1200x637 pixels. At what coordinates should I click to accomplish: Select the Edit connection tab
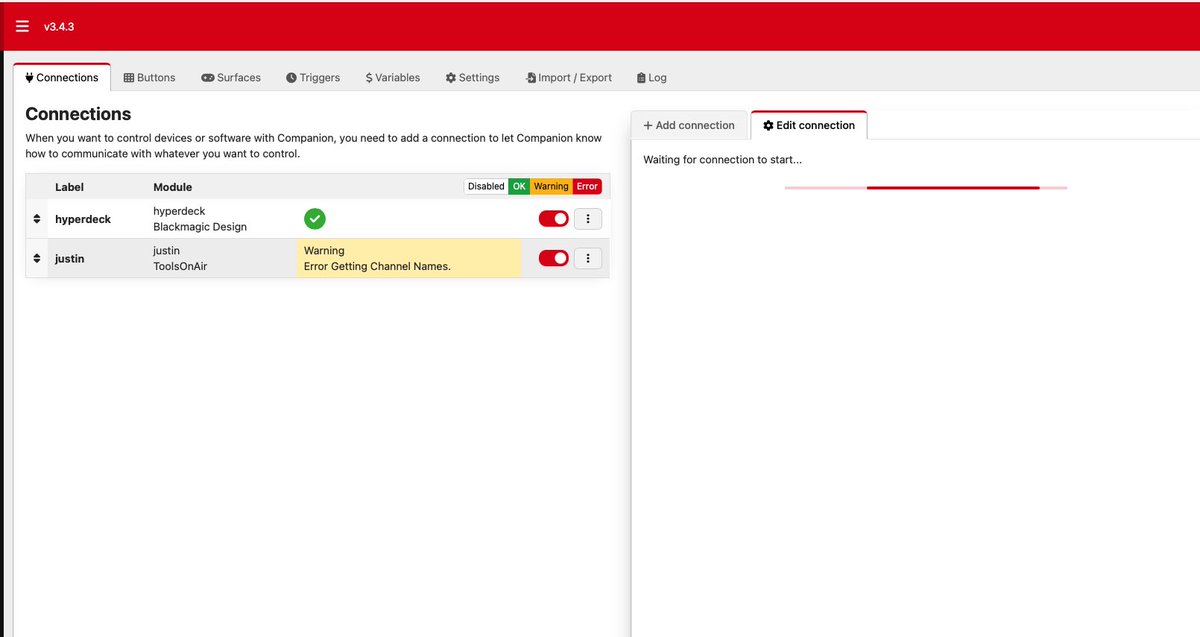coord(809,125)
